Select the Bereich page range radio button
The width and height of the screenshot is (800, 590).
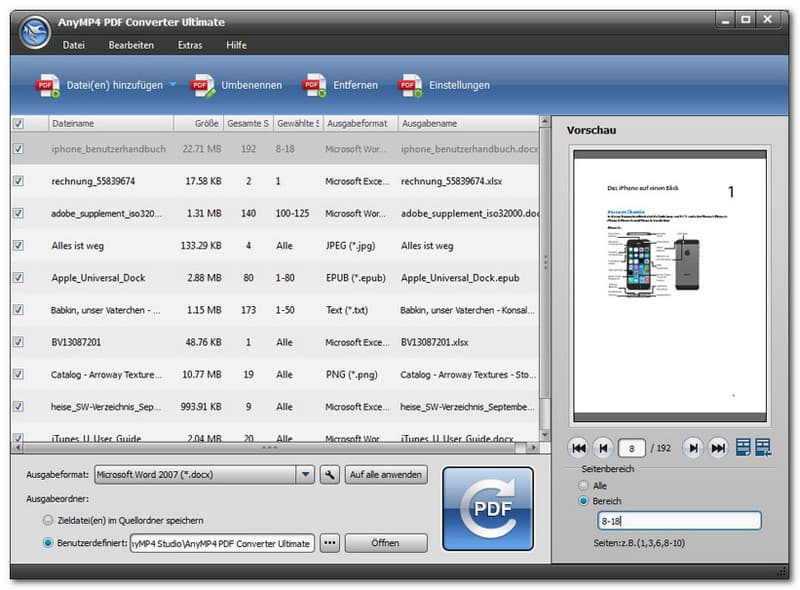coord(583,501)
